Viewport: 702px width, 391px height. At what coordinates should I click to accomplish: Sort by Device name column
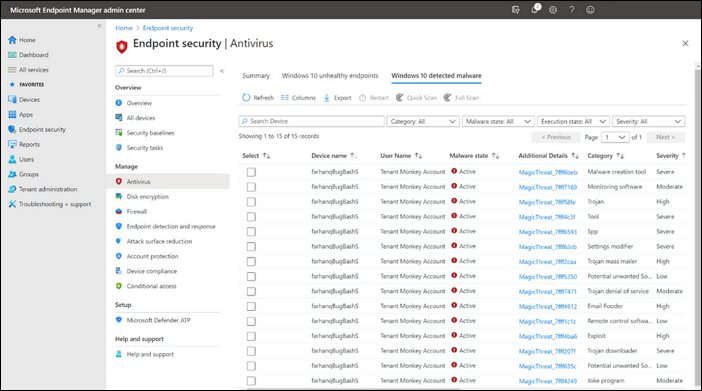pos(334,156)
